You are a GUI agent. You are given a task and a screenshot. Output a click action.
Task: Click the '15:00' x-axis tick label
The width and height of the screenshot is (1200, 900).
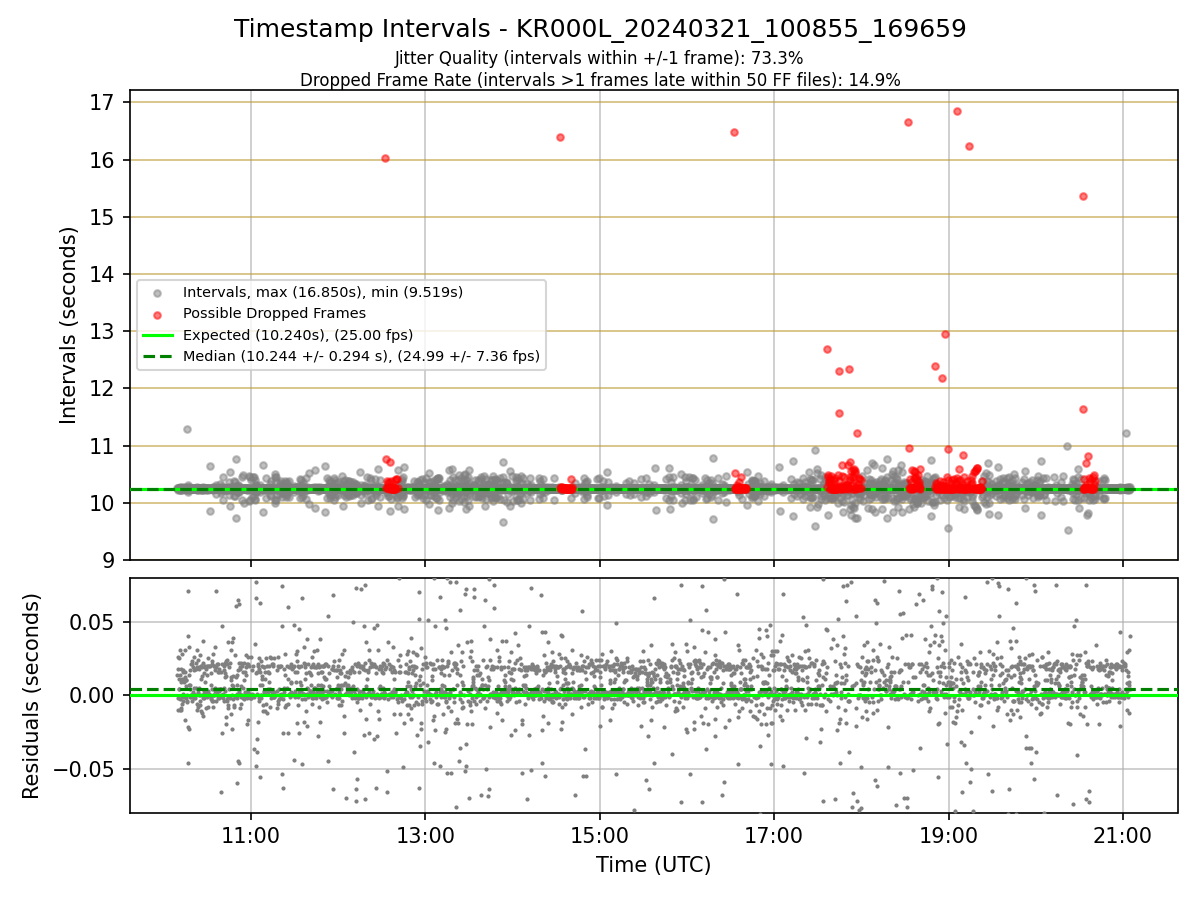coord(600,836)
